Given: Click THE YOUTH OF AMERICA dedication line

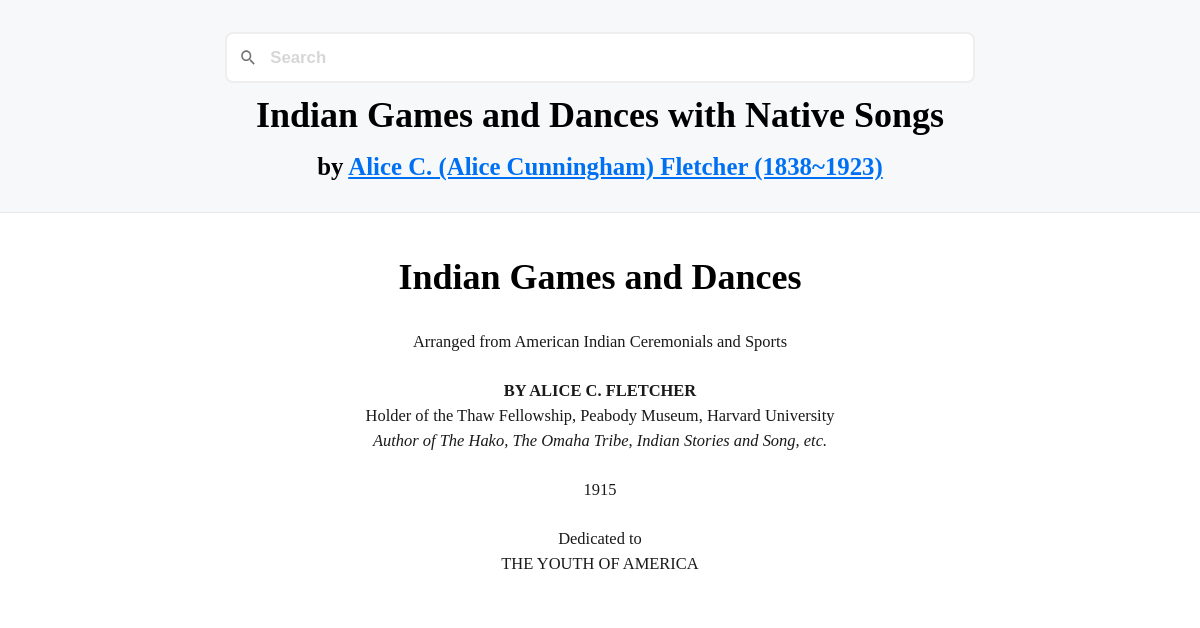Looking at the screenshot, I should [600, 563].
